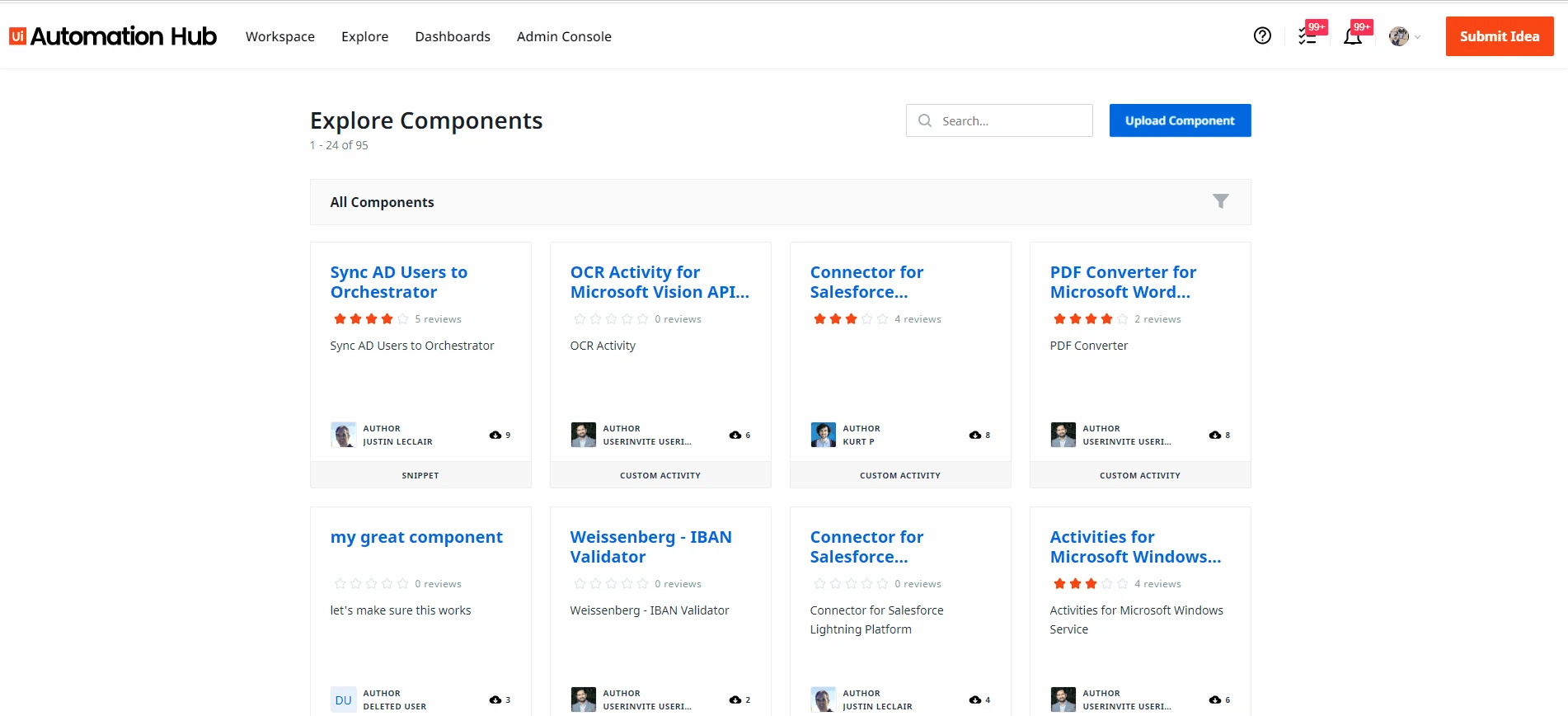Image resolution: width=1568 pixels, height=716 pixels.
Task: Click download icon on my great component card
Action: pos(495,700)
